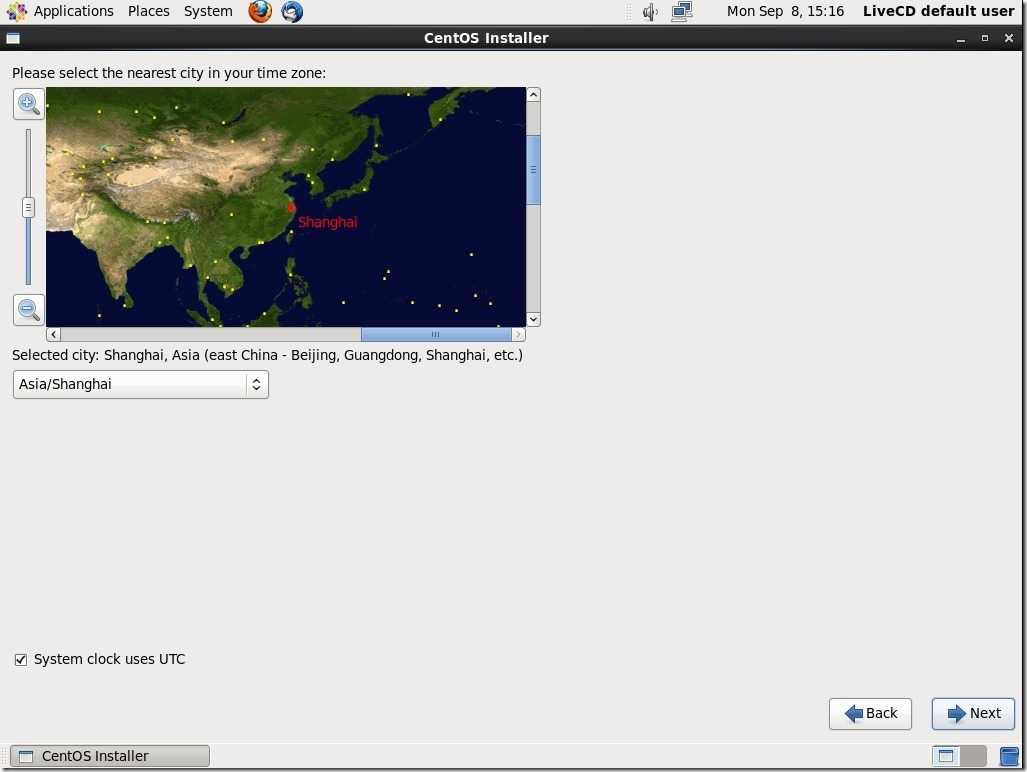Click the map scroll down arrow

click(533, 320)
